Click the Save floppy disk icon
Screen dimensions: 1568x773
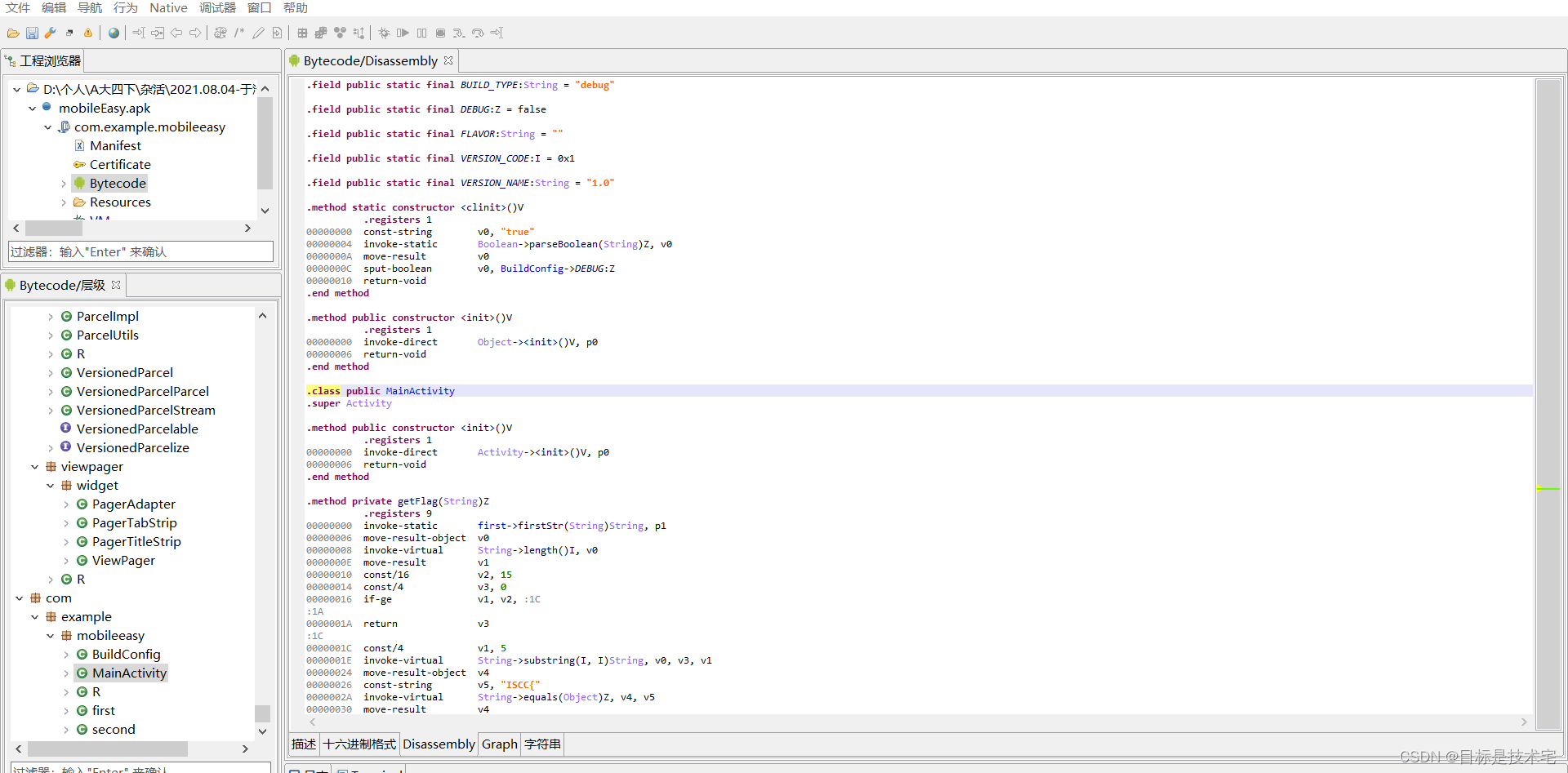(32, 33)
